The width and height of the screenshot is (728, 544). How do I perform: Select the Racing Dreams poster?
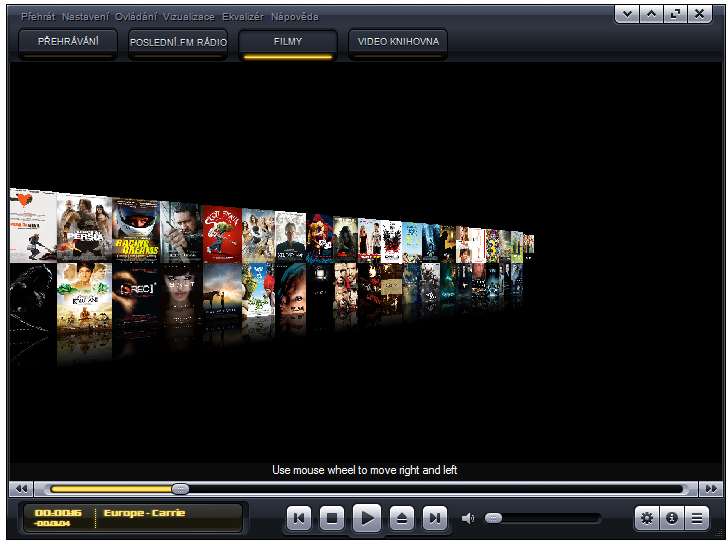point(136,230)
